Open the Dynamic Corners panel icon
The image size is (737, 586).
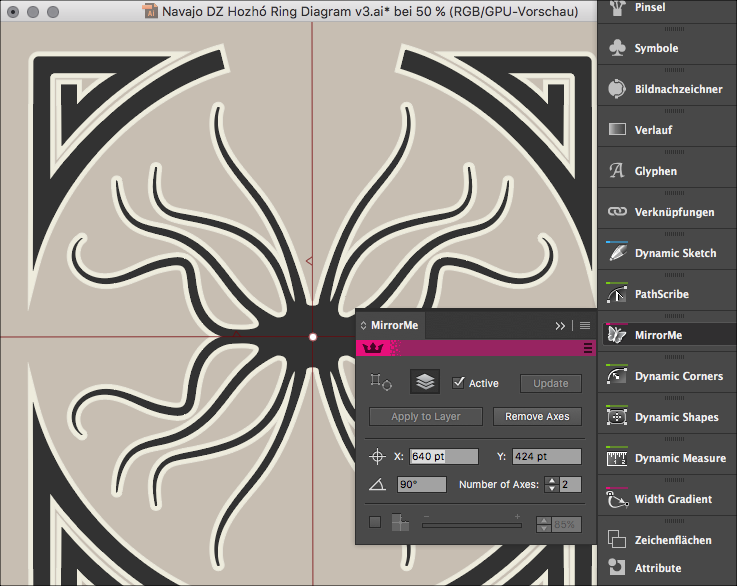(617, 375)
